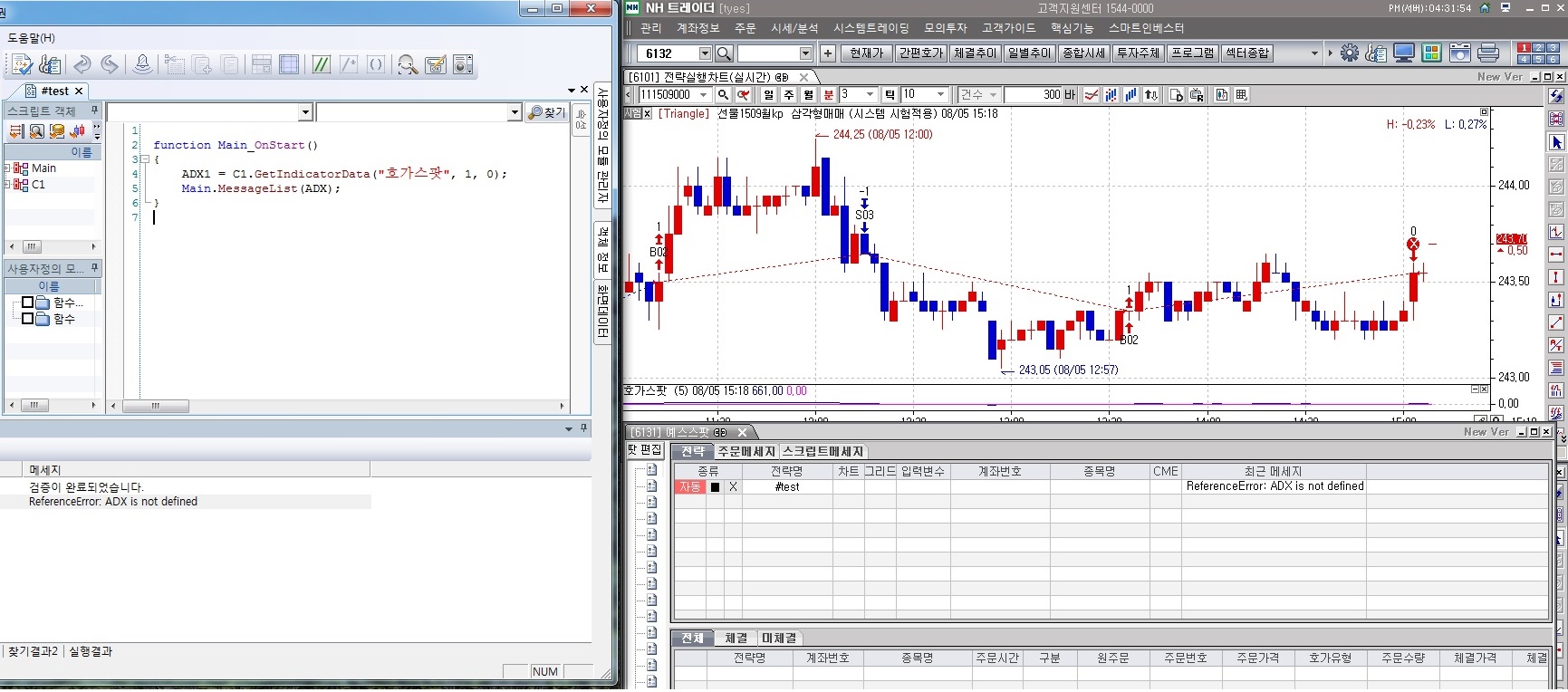Open the 111509000 symbol code dropdown
Image resolution: width=1568 pixels, height=692 pixels.
(x=704, y=95)
